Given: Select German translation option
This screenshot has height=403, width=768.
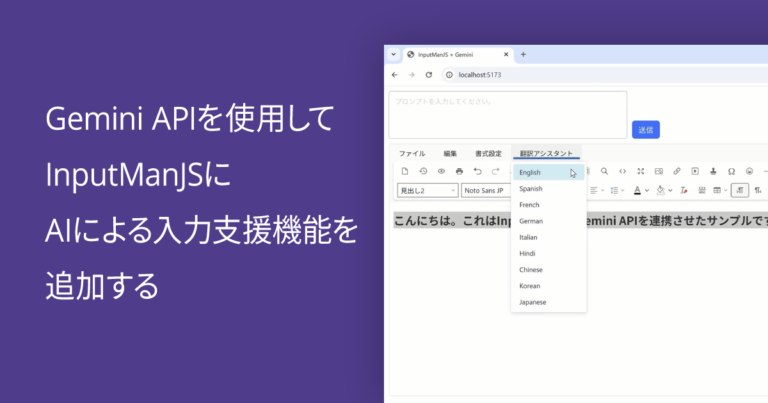Looking at the screenshot, I should tap(549, 221).
